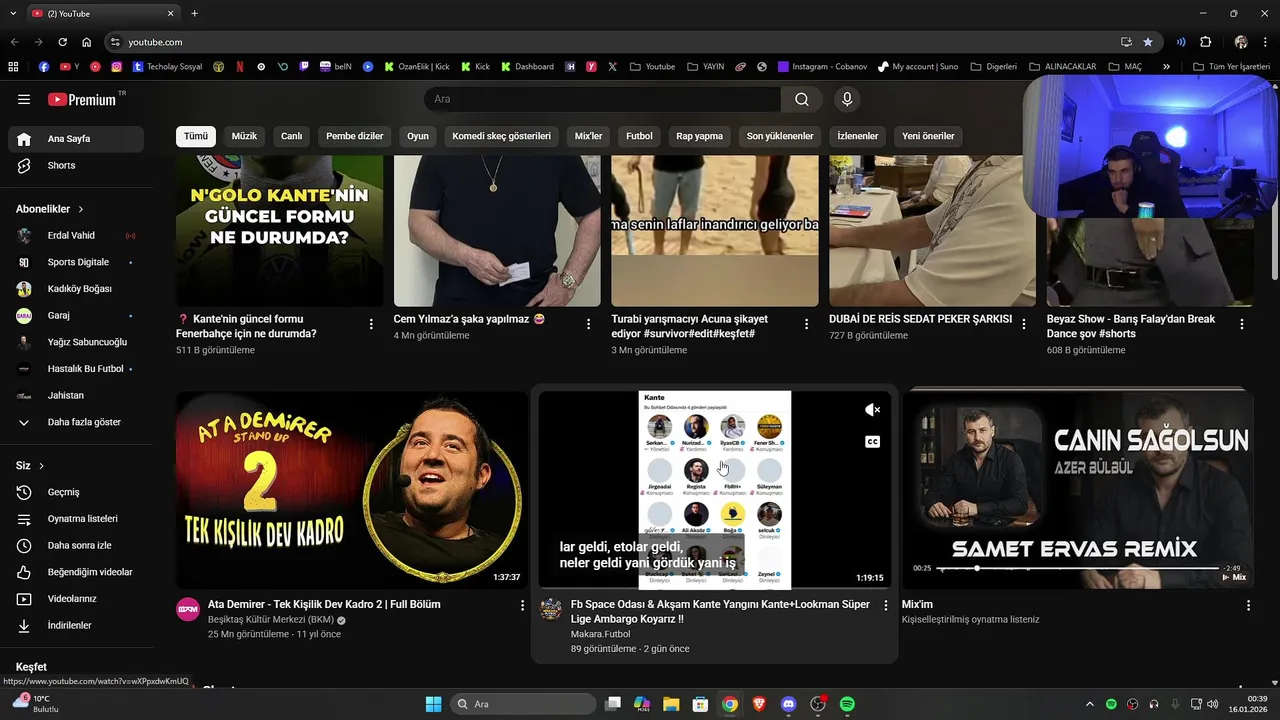Open Daha sonra izle list

(75, 545)
